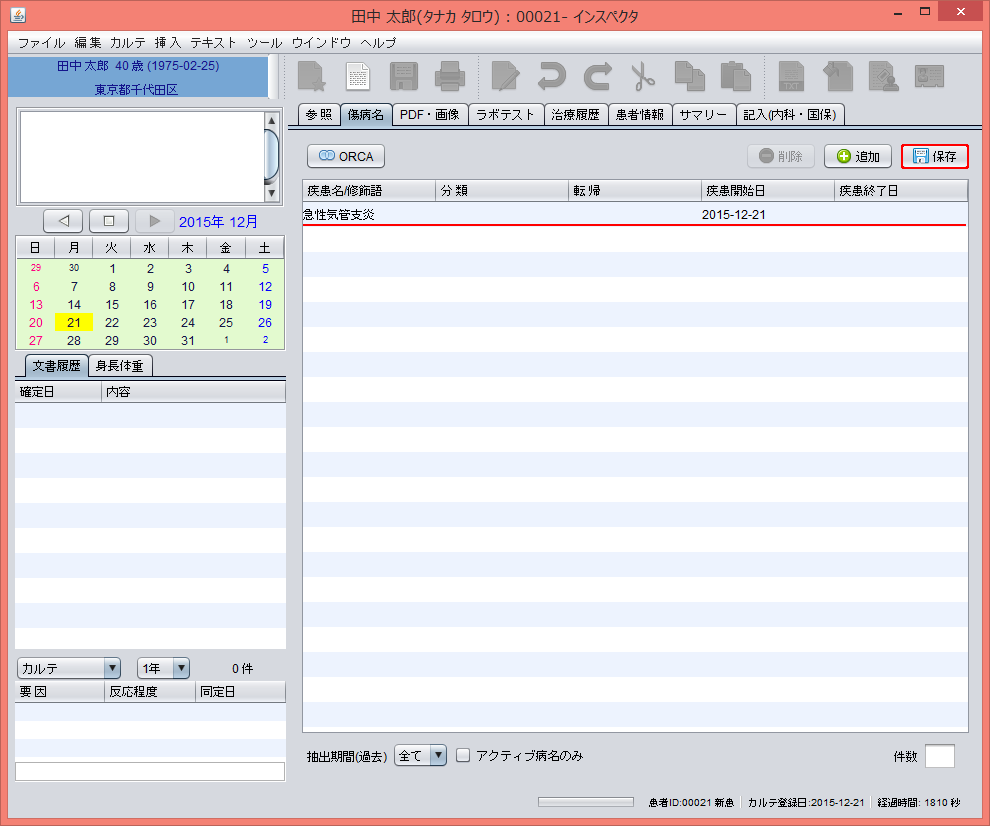Expand the カルテ dropdown list
Viewport: 990px width, 826px height.
[x=68, y=668]
